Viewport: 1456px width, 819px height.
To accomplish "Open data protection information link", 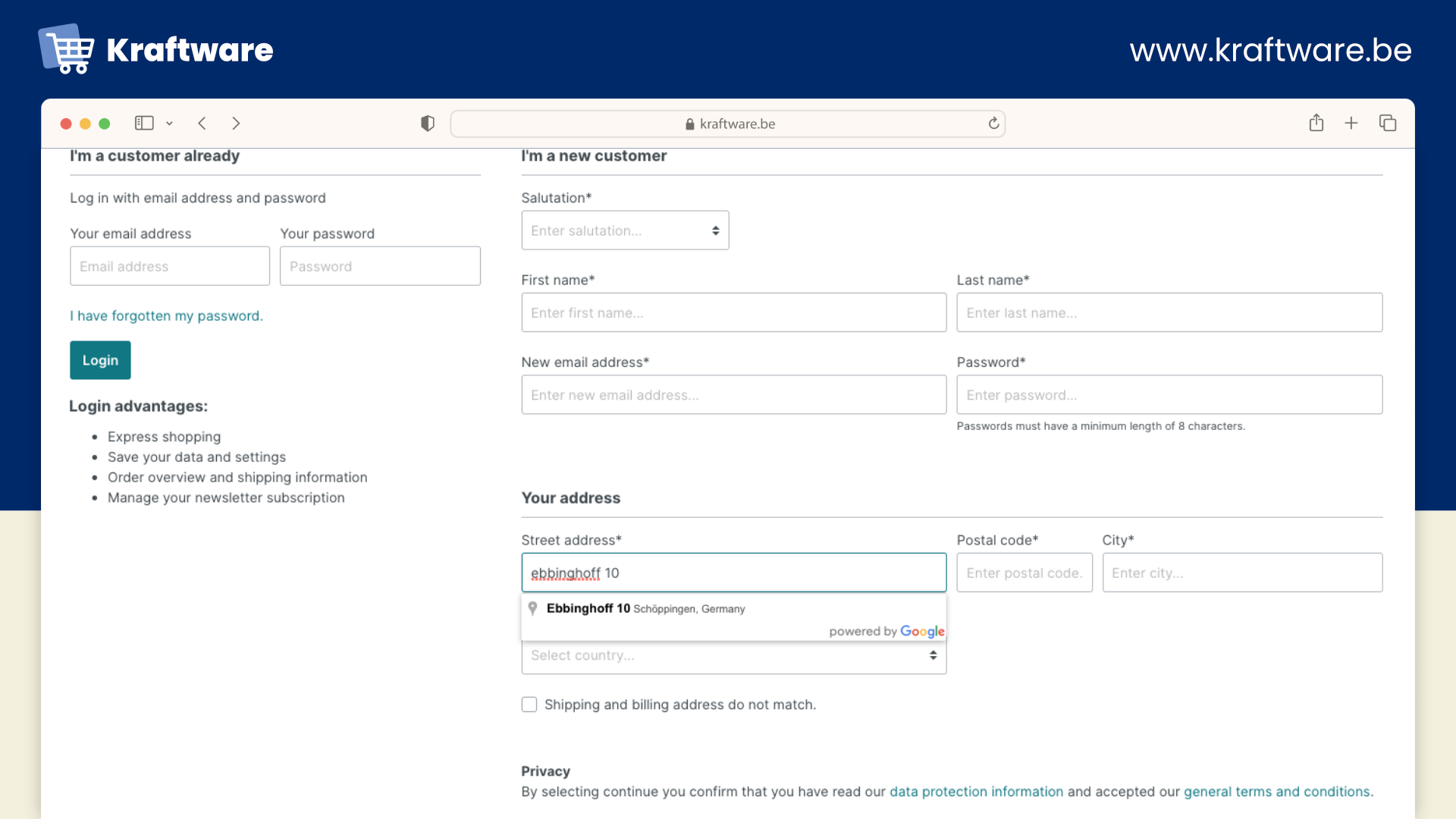I will point(976,792).
